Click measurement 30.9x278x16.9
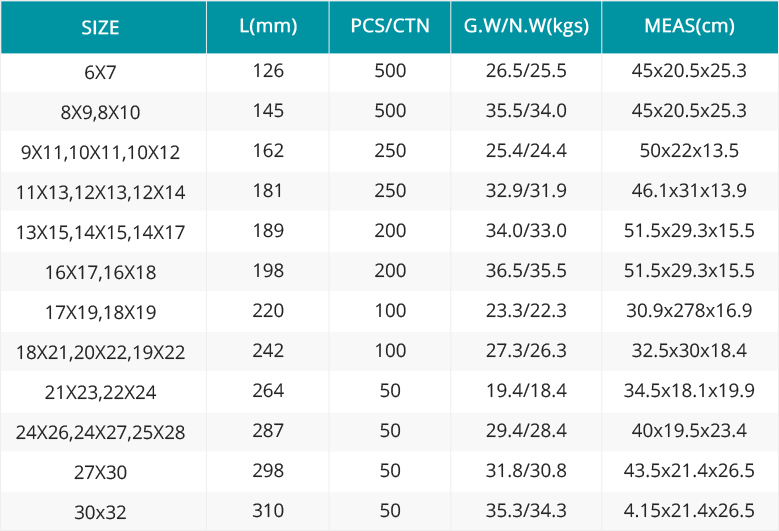Viewport: 779px width, 531px height. coord(690,310)
